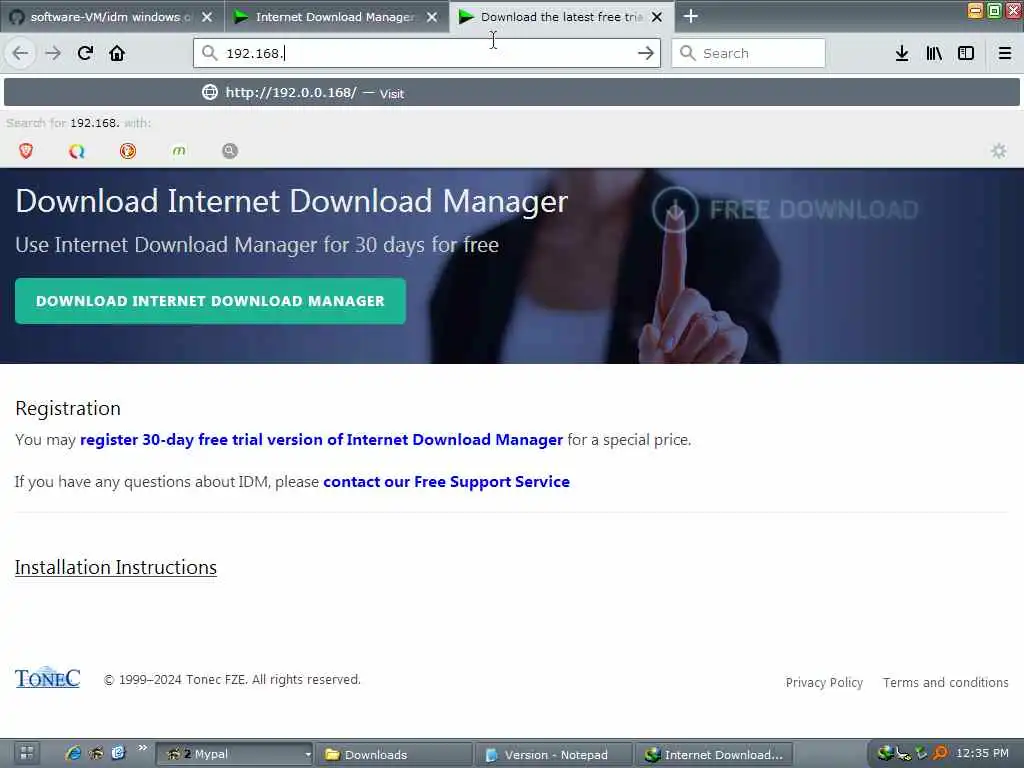The height and width of the screenshot is (768, 1024).
Task: Open the search settings gear
Action: tap(999, 151)
